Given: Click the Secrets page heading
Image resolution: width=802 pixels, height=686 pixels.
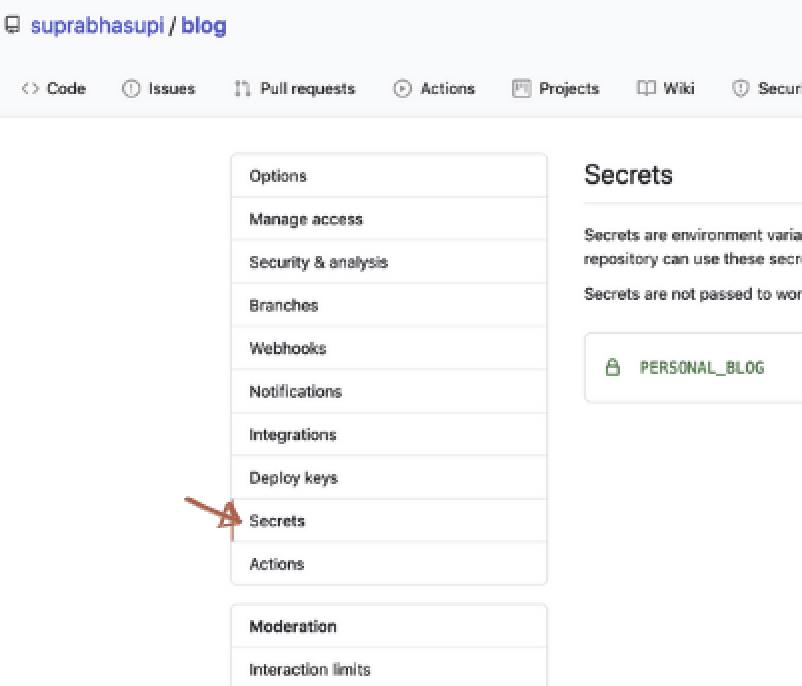Looking at the screenshot, I should coord(628,175).
